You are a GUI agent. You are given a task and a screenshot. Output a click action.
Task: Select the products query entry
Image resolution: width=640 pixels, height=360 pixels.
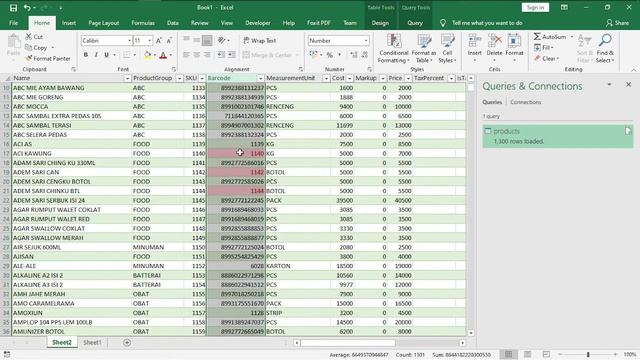coord(558,136)
